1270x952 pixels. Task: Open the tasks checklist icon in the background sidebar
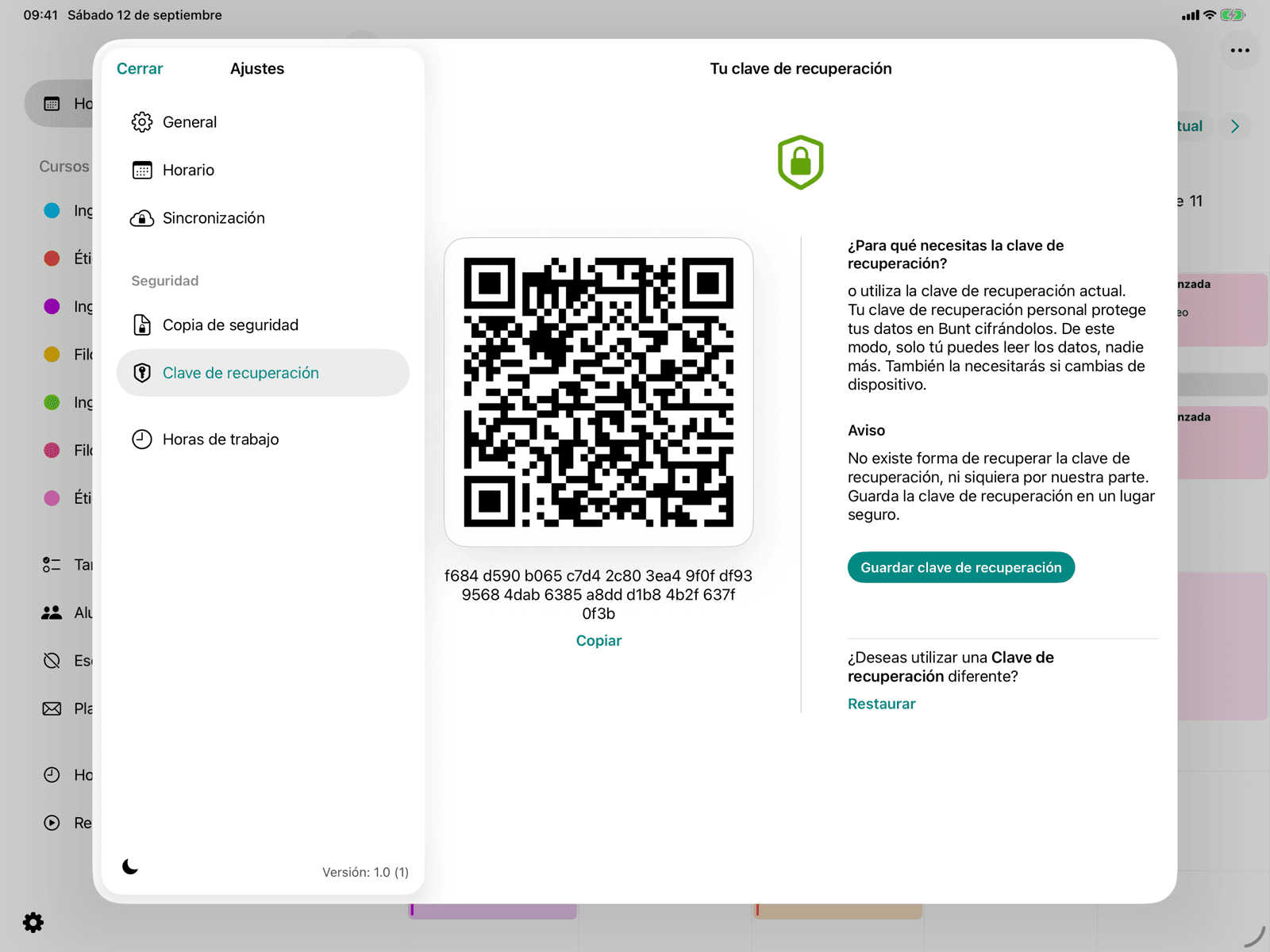[x=52, y=565]
